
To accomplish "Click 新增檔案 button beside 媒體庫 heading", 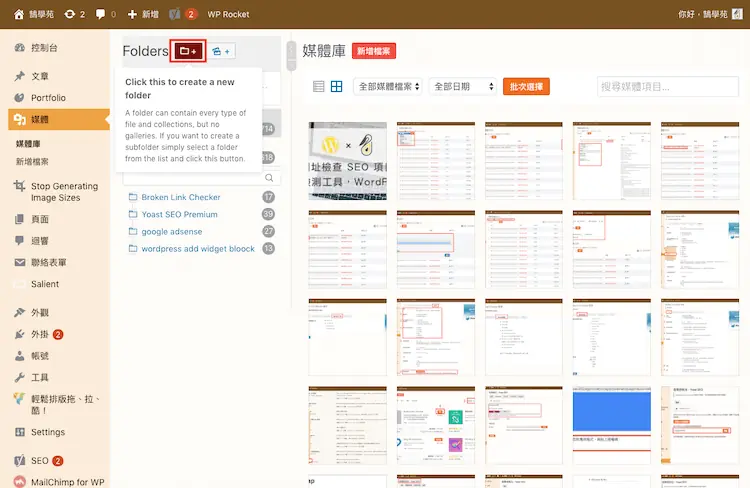I will pyautogui.click(x=374, y=51).
